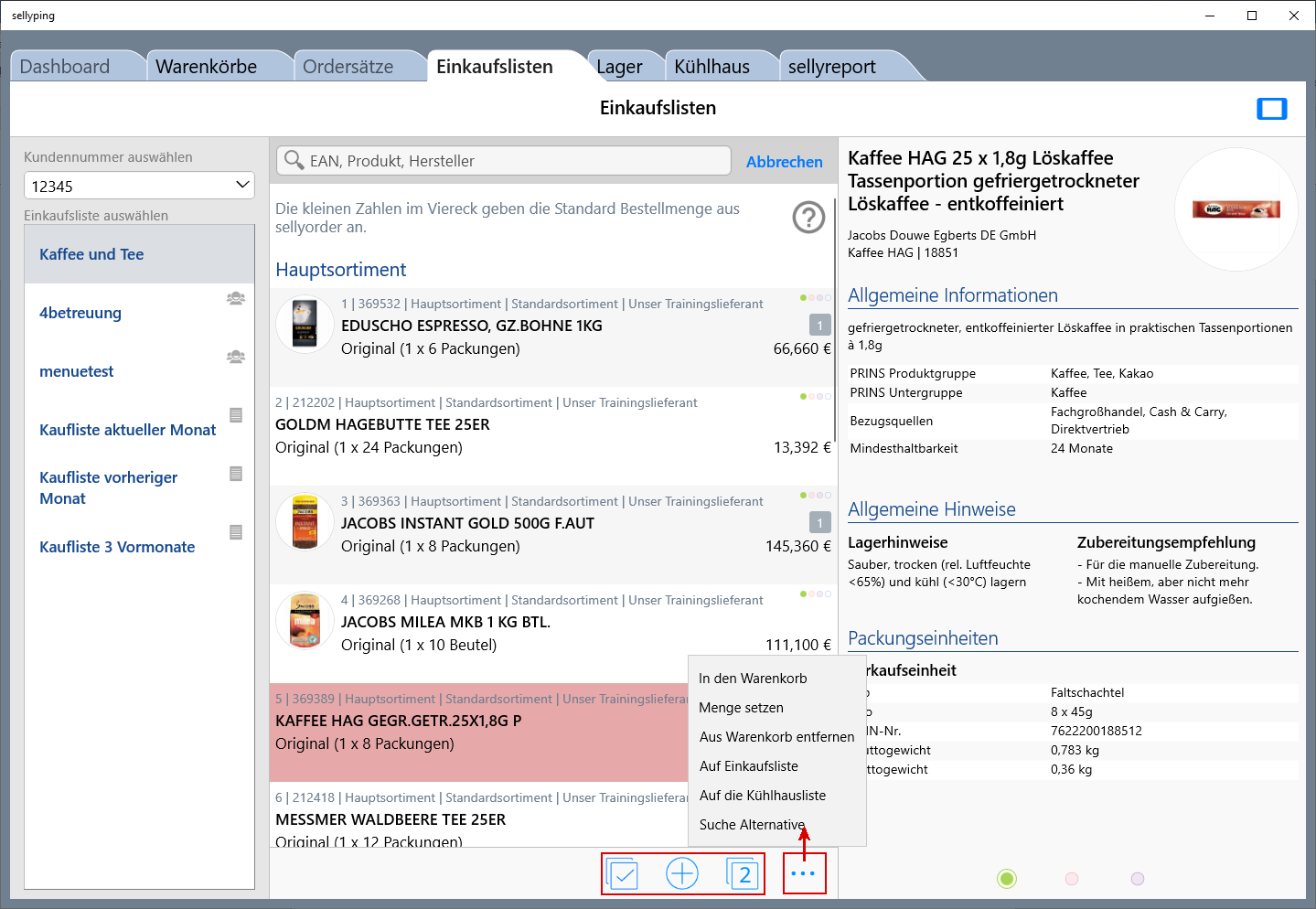Open the Kundennummer dropdown showing 12345
Screen dimensions: 1316x909
pyautogui.click(x=139, y=186)
